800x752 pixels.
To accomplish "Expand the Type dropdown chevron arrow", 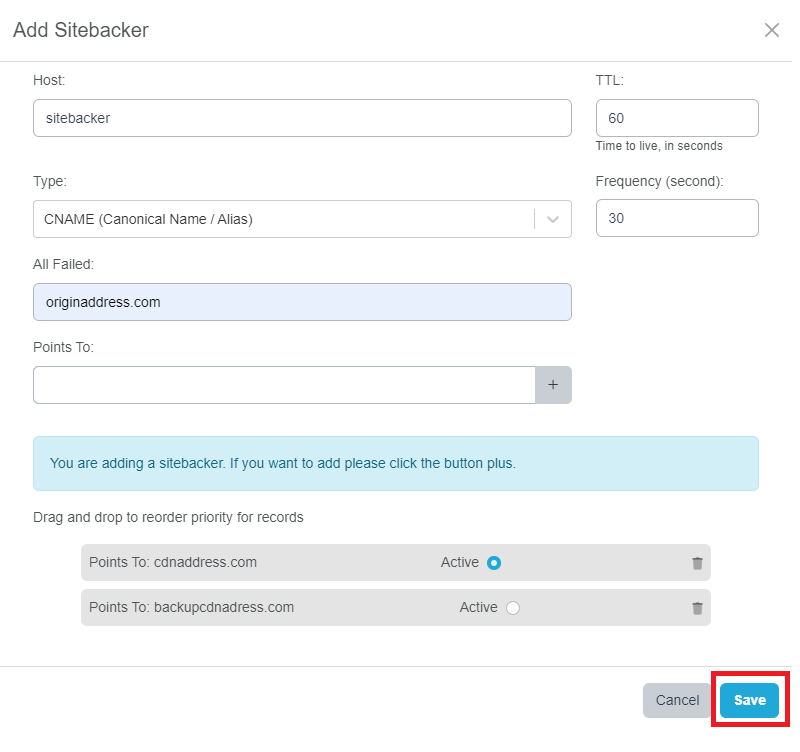I will 553,219.
